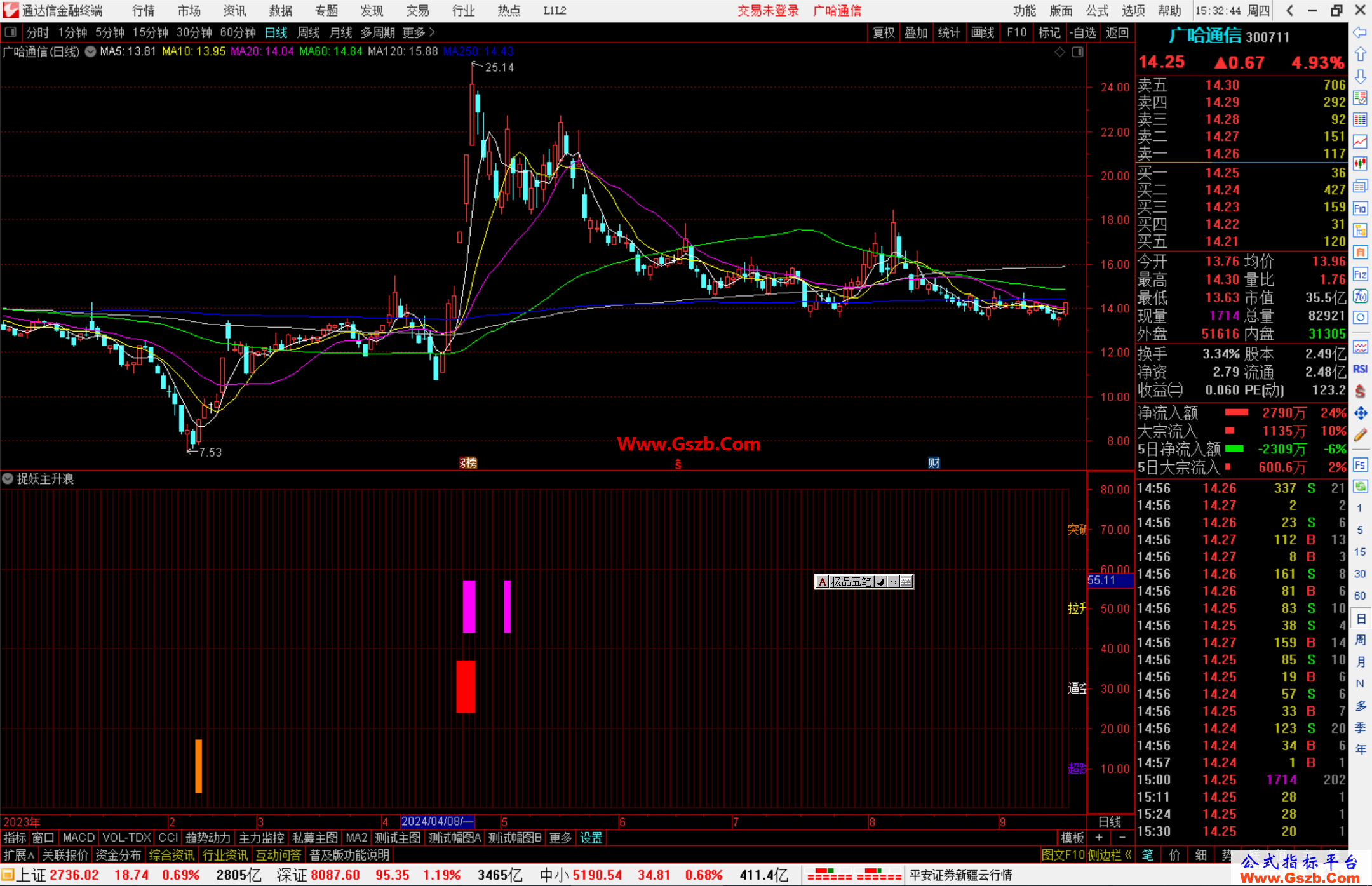Select the blue four-way move arrows tool
The height and width of the screenshot is (886, 1372).
tap(1360, 413)
